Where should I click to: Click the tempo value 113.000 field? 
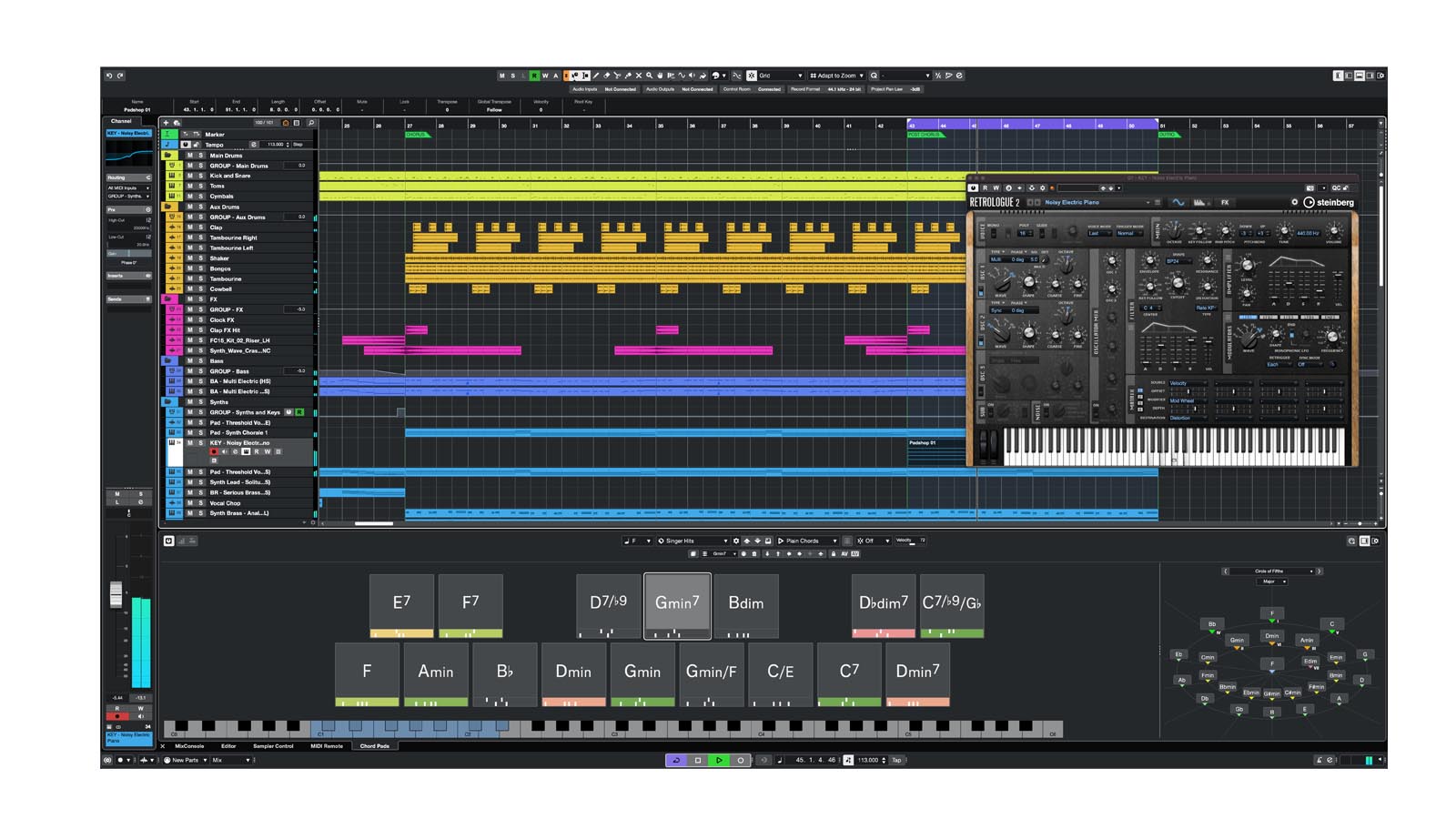pyautogui.click(x=868, y=760)
